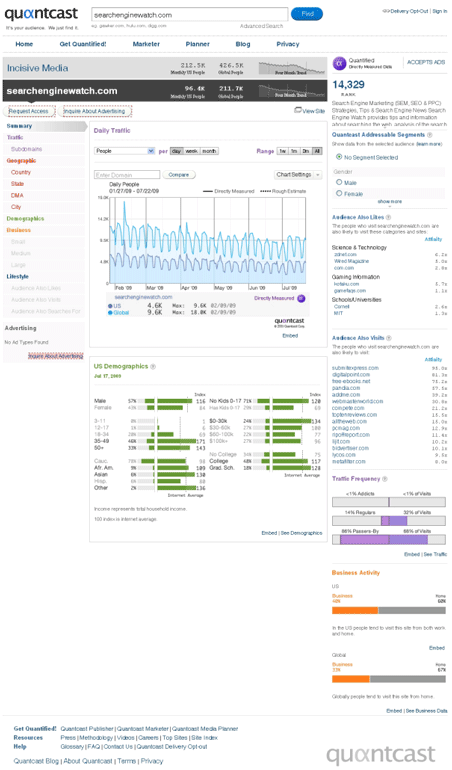The width and height of the screenshot is (452, 770).
Task: Open the Marketer nav item
Action: (x=146, y=44)
